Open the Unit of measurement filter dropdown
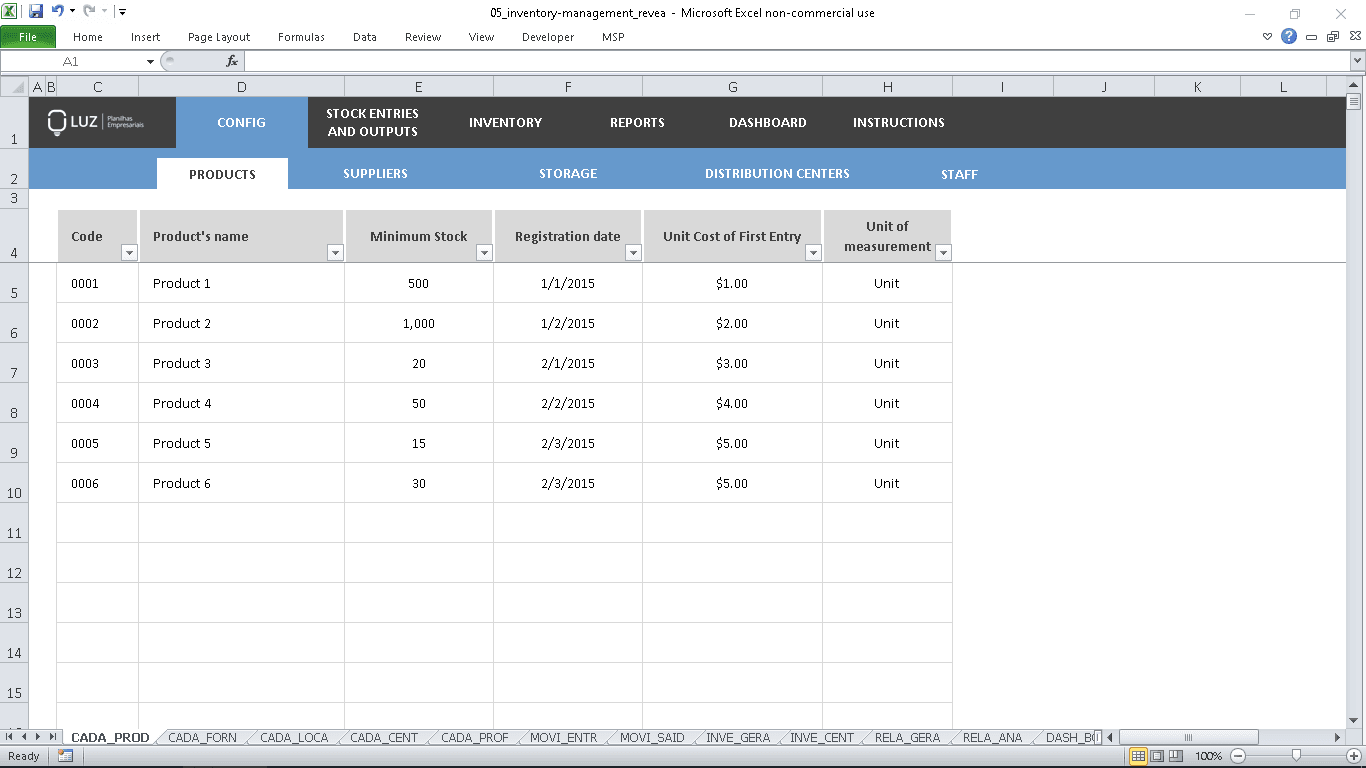The image size is (1366, 768). [x=943, y=253]
